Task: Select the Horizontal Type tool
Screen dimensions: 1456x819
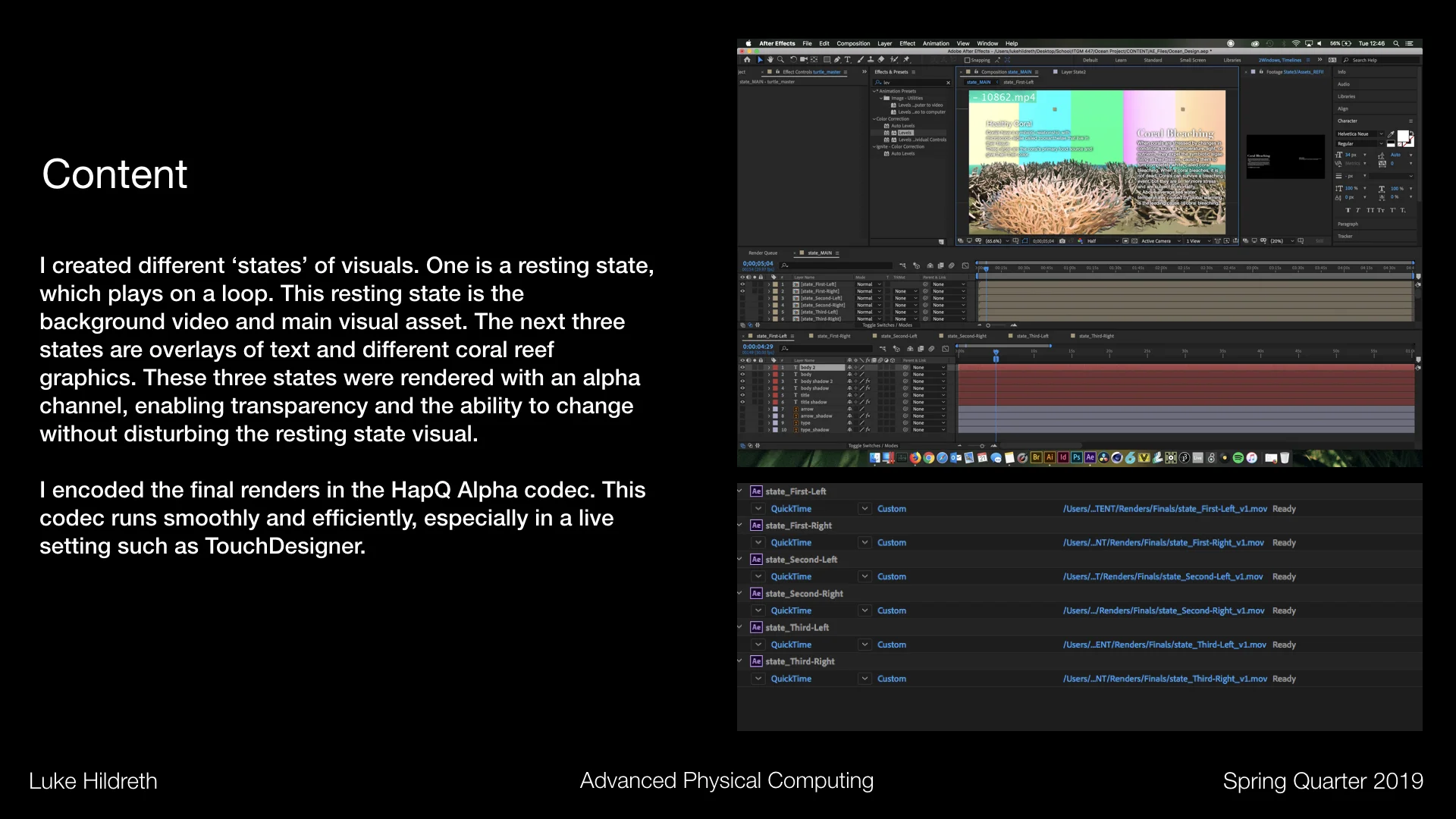Action: 847,59
